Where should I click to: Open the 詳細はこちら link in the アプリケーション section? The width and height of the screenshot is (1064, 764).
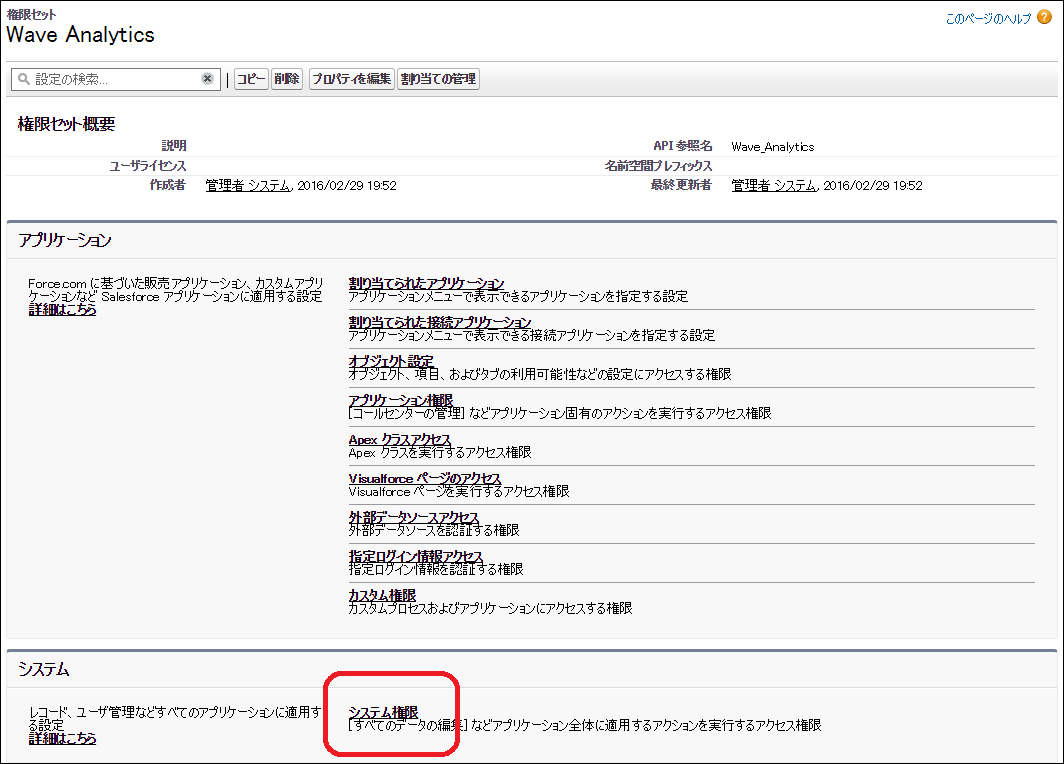click(x=62, y=309)
